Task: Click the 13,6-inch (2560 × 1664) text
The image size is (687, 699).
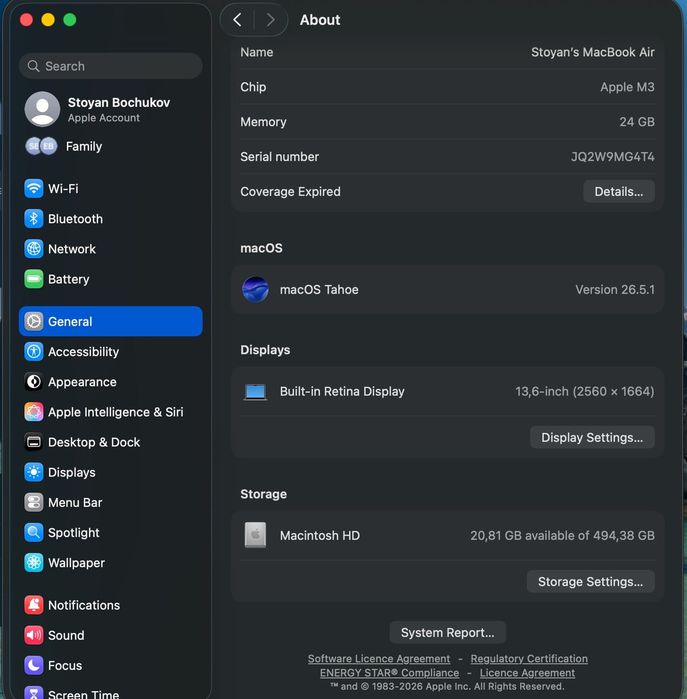Action: pos(584,391)
